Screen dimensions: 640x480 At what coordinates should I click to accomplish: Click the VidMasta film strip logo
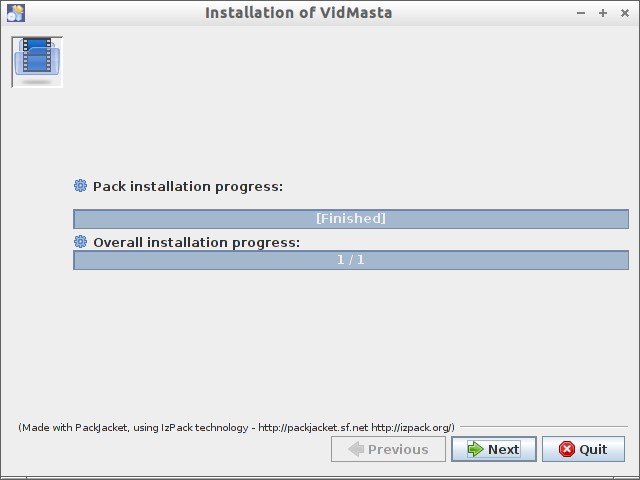point(37,61)
